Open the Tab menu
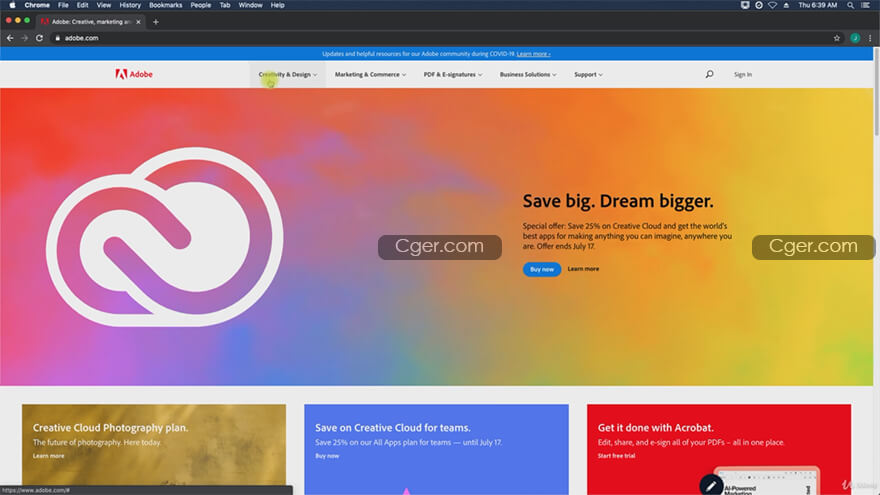This screenshot has width=880, height=495. 225,5
